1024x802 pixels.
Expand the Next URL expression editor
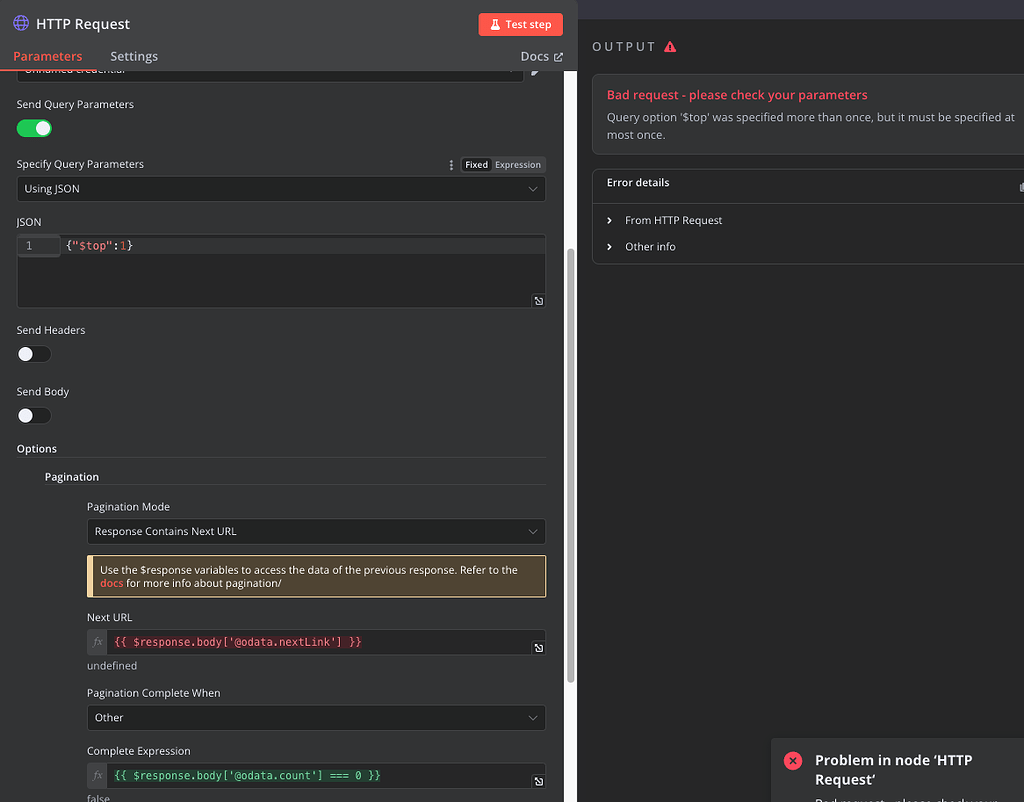point(538,647)
